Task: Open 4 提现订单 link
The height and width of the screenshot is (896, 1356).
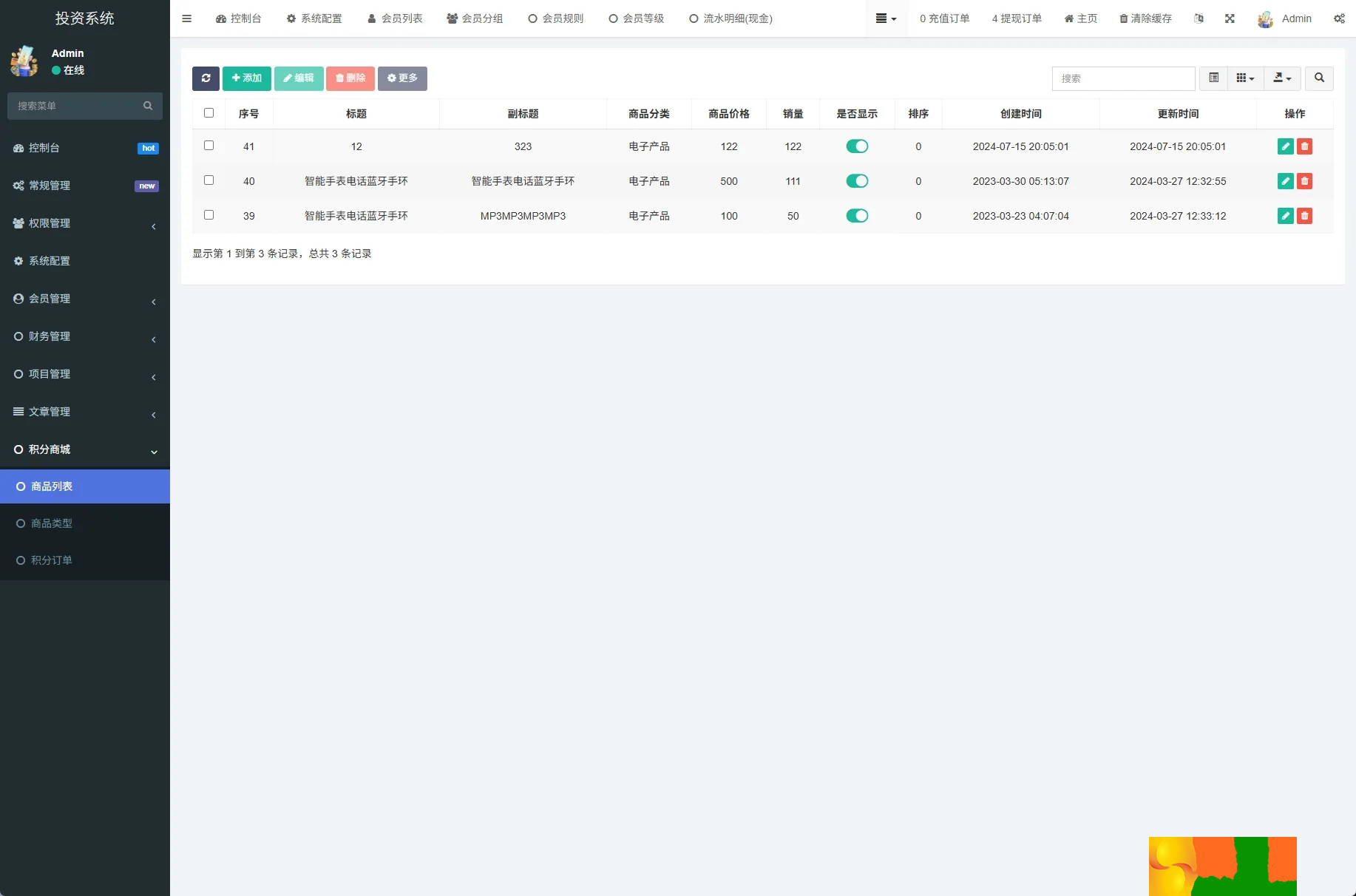Action: coord(1017,18)
